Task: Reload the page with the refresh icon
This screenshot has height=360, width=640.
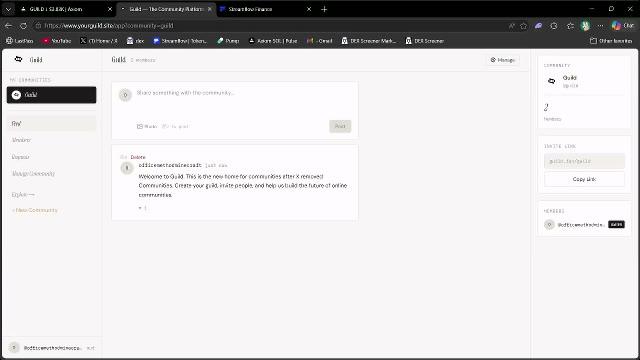Action: pyautogui.click(x=23, y=25)
